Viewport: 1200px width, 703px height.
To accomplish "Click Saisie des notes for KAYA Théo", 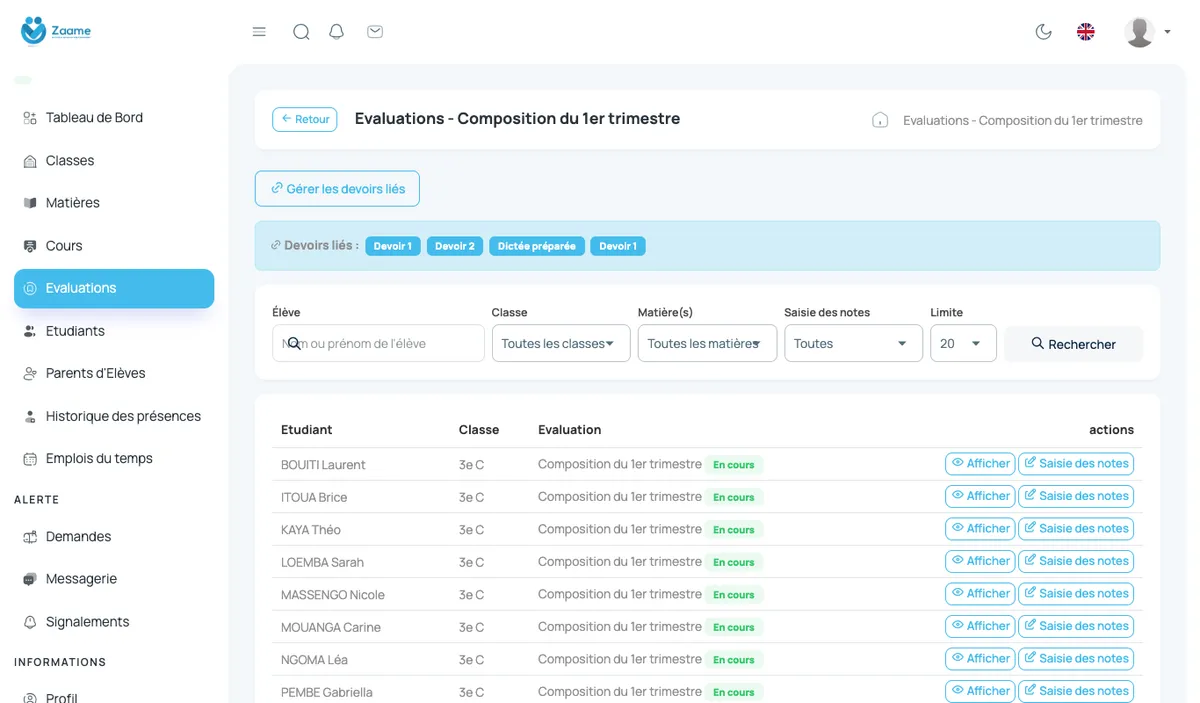I will (1076, 529).
